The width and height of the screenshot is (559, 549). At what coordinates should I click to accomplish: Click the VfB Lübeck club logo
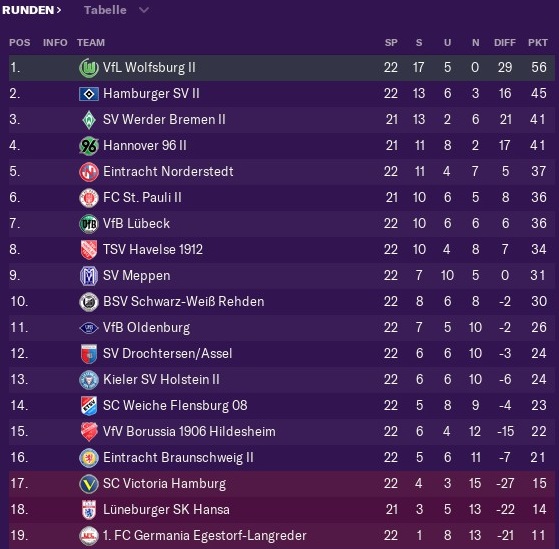[x=89, y=224]
